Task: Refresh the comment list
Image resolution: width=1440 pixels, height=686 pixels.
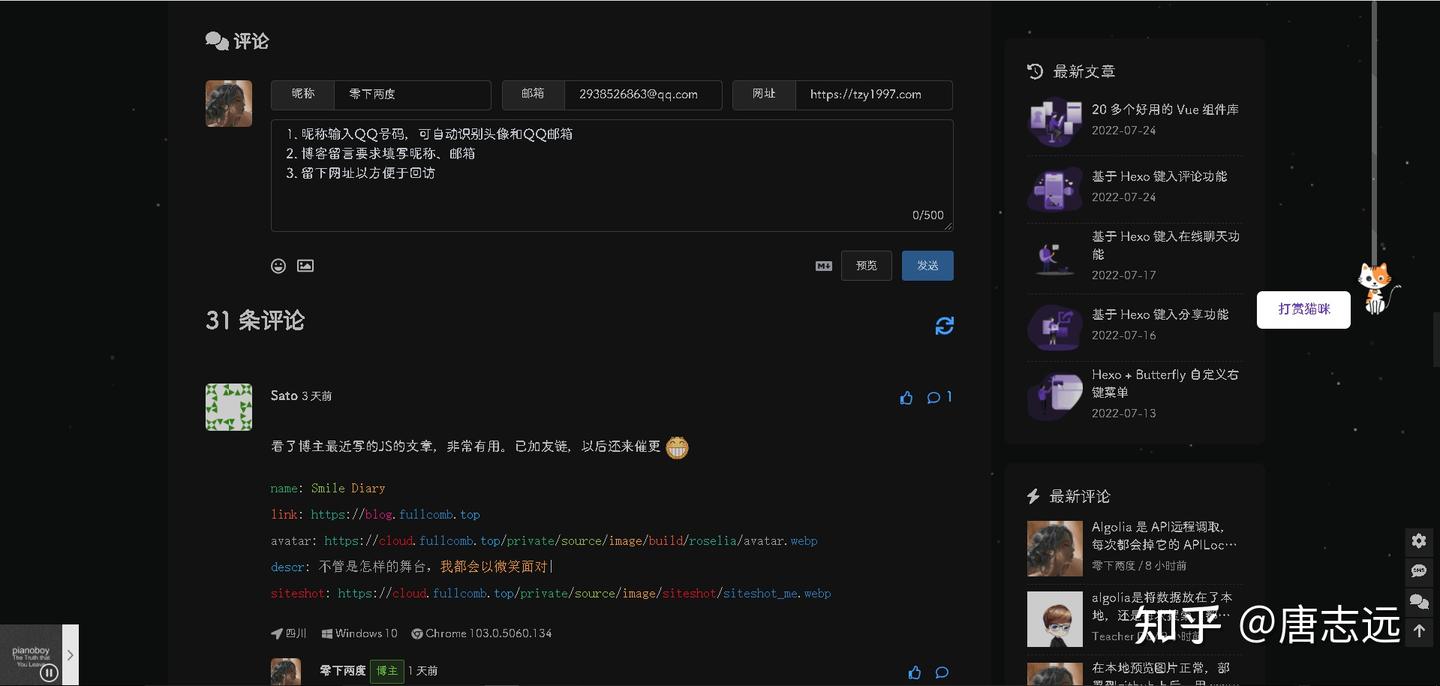Action: click(944, 325)
